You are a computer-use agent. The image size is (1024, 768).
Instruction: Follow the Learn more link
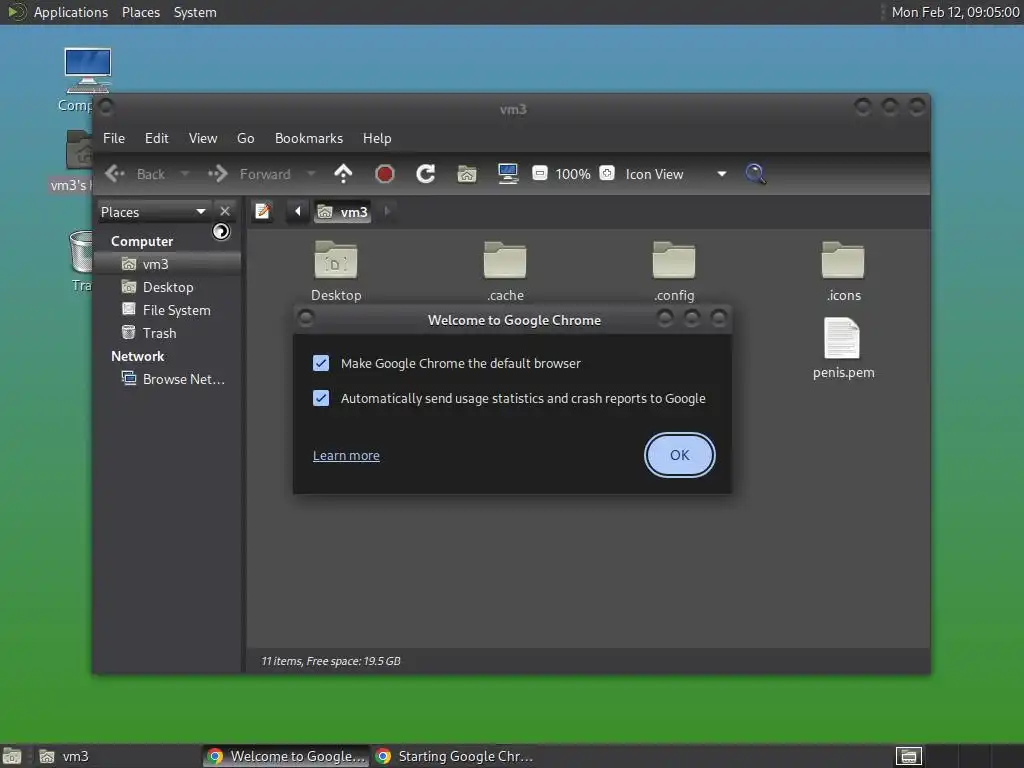346,455
